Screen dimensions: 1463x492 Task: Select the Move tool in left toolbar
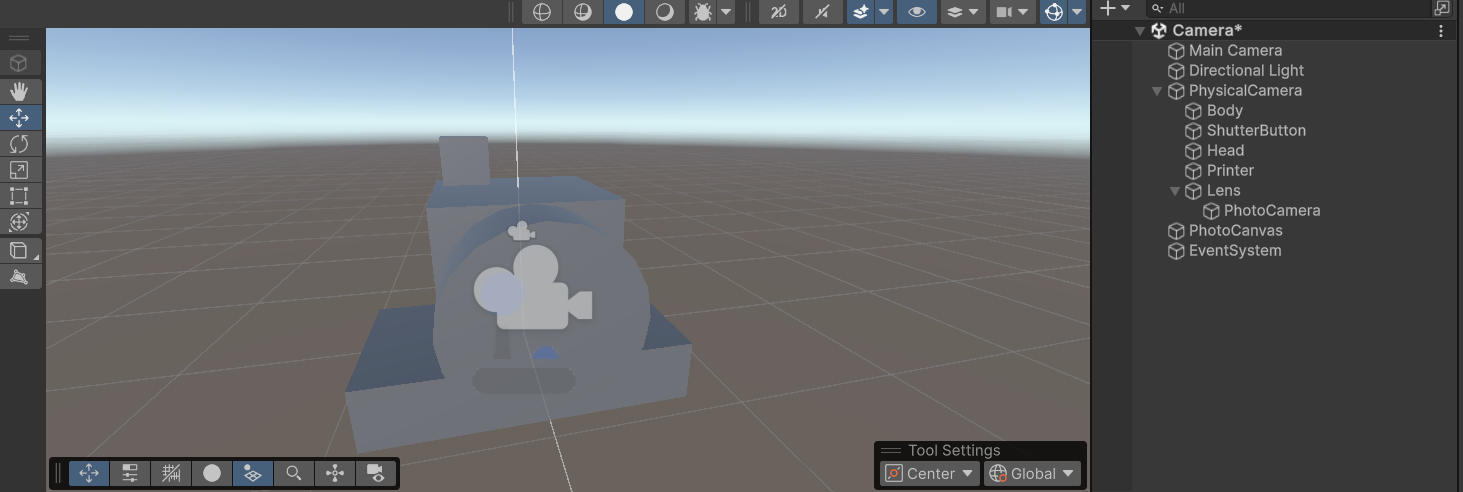pos(19,118)
